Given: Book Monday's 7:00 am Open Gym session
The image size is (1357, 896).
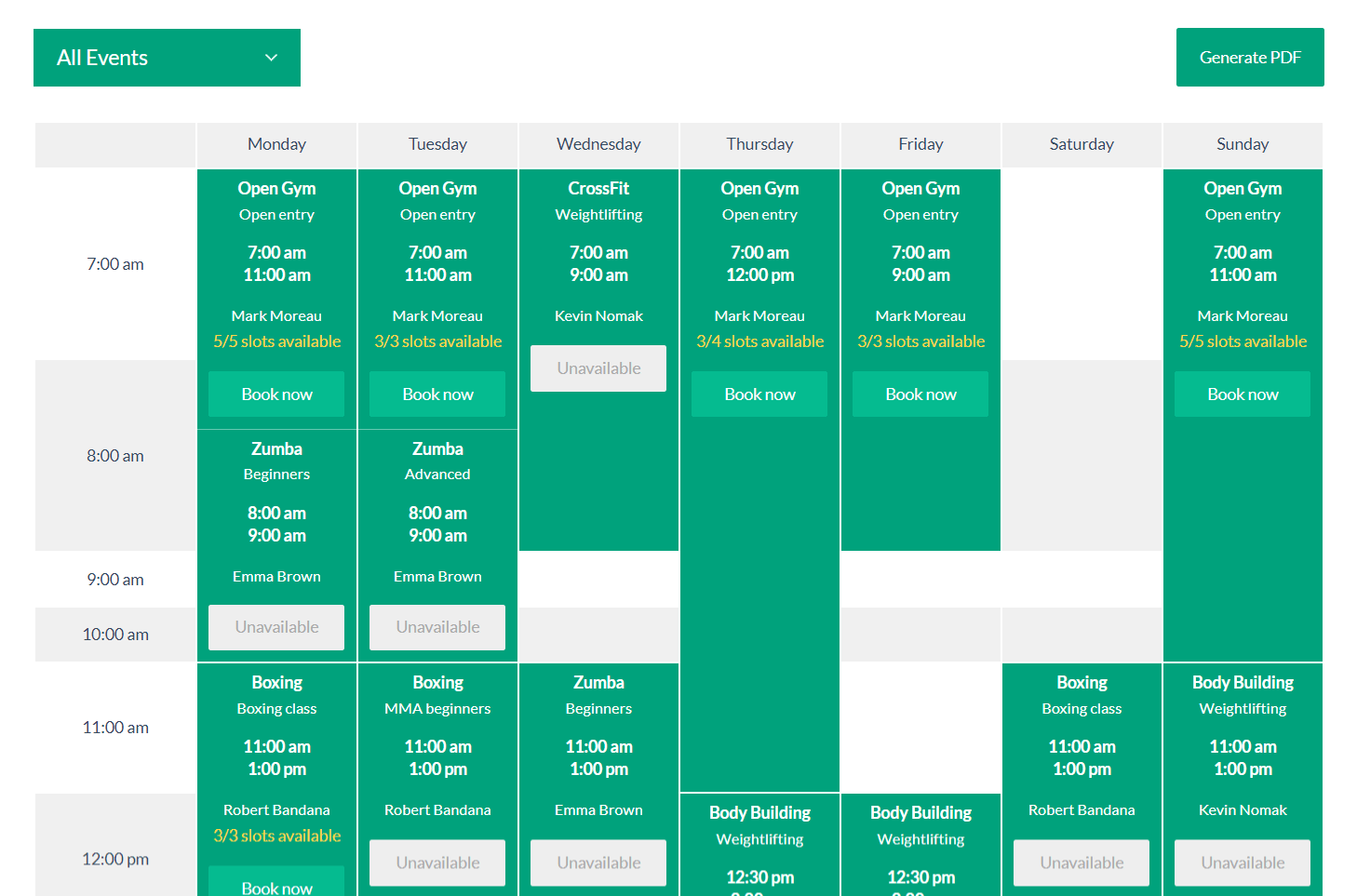Looking at the screenshot, I should tap(275, 394).
